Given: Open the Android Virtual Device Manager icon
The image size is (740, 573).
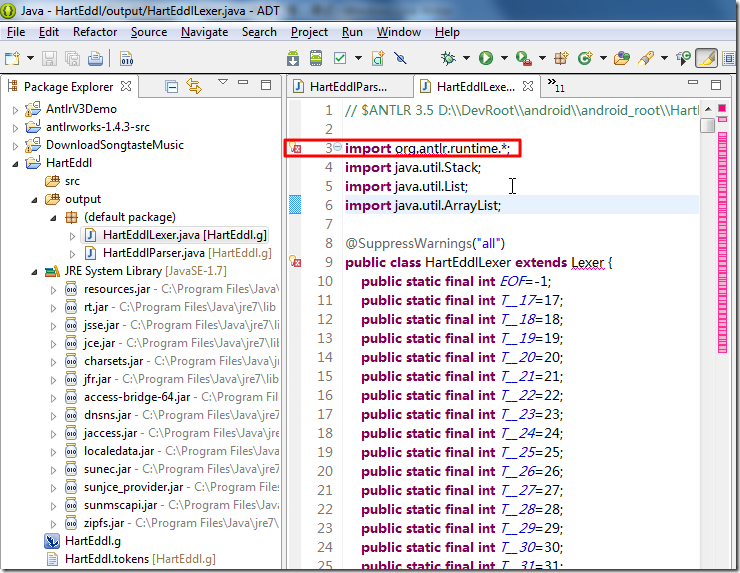Looking at the screenshot, I should [x=316, y=59].
